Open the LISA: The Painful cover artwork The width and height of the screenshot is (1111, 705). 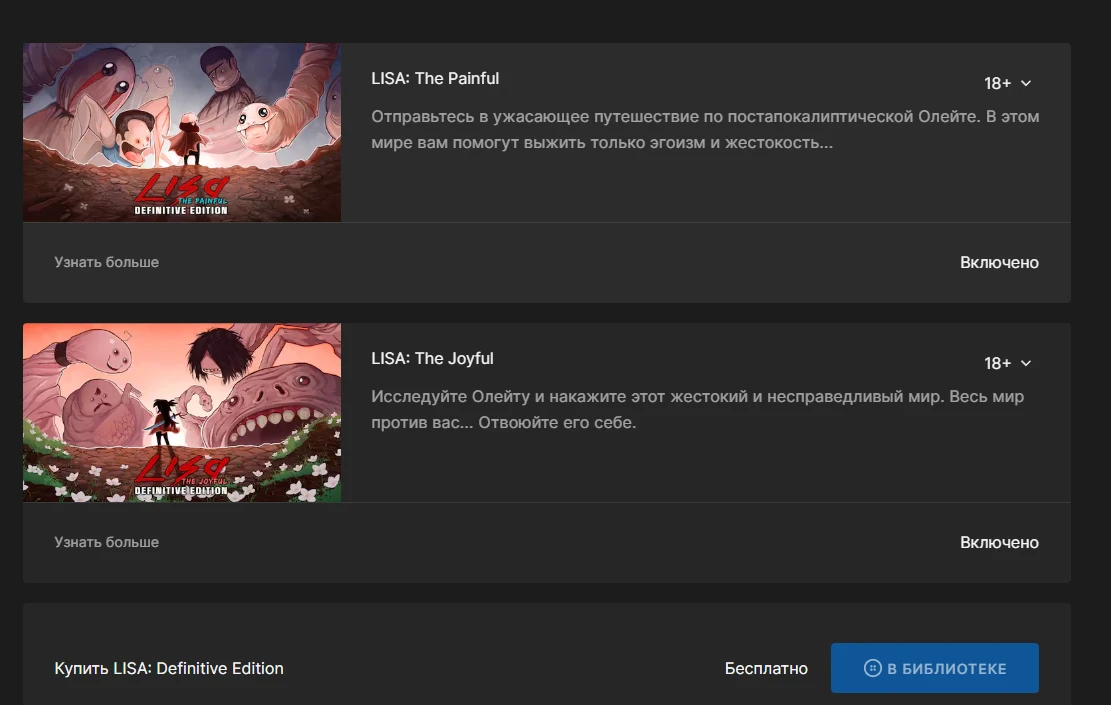click(182, 132)
